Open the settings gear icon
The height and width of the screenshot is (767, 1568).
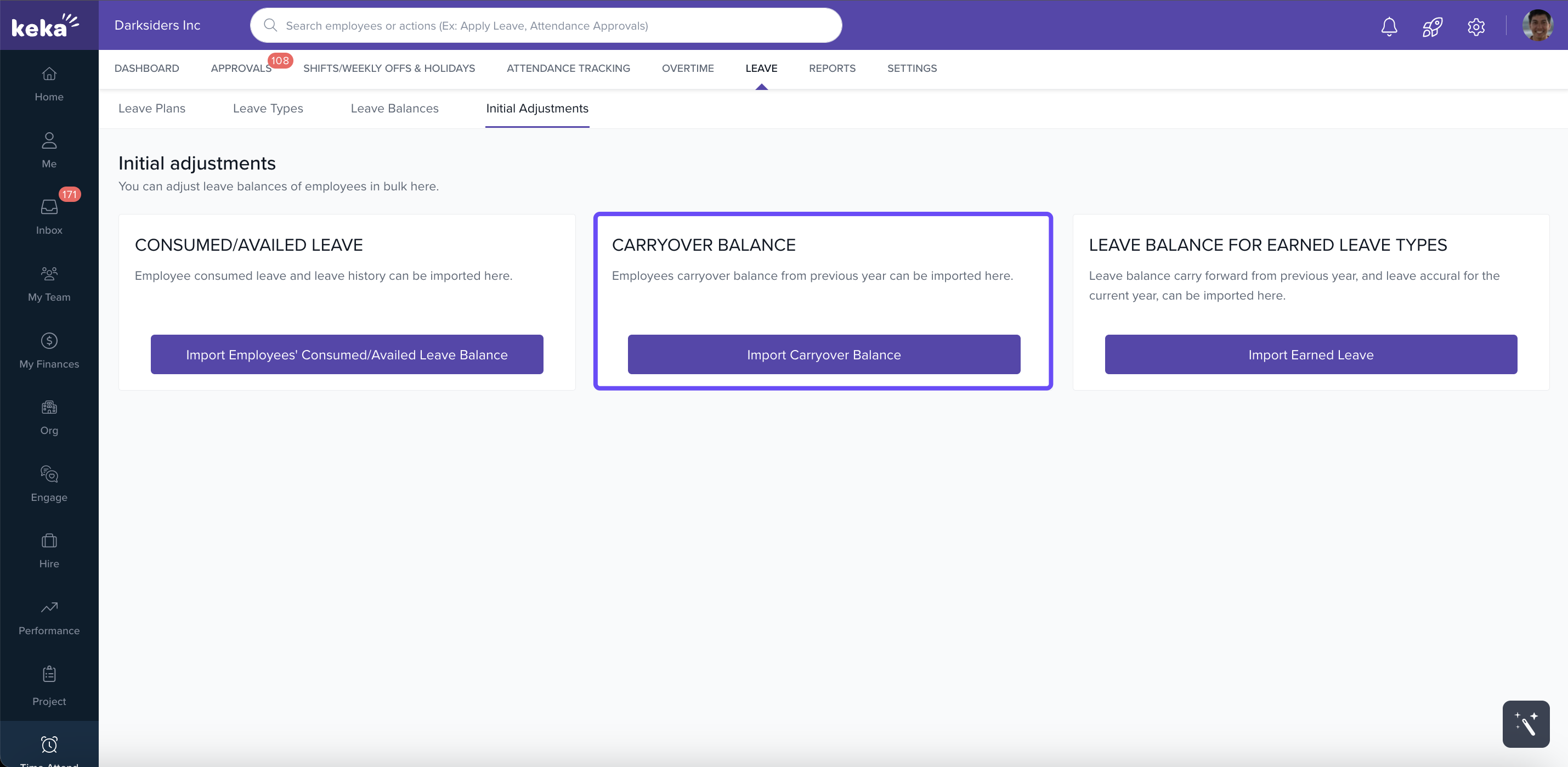(x=1475, y=26)
